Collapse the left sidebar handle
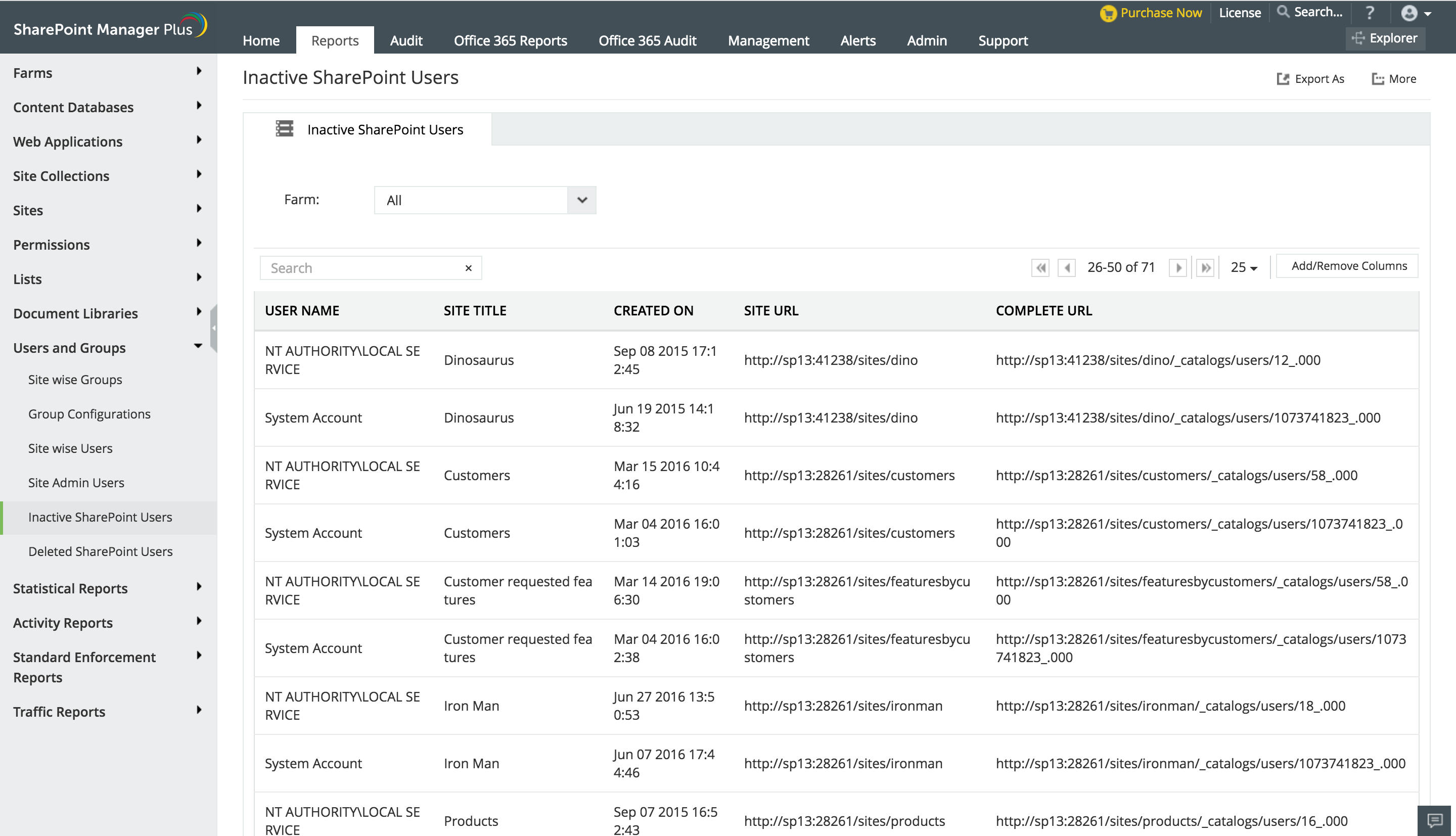The image size is (1456, 836). tap(213, 329)
